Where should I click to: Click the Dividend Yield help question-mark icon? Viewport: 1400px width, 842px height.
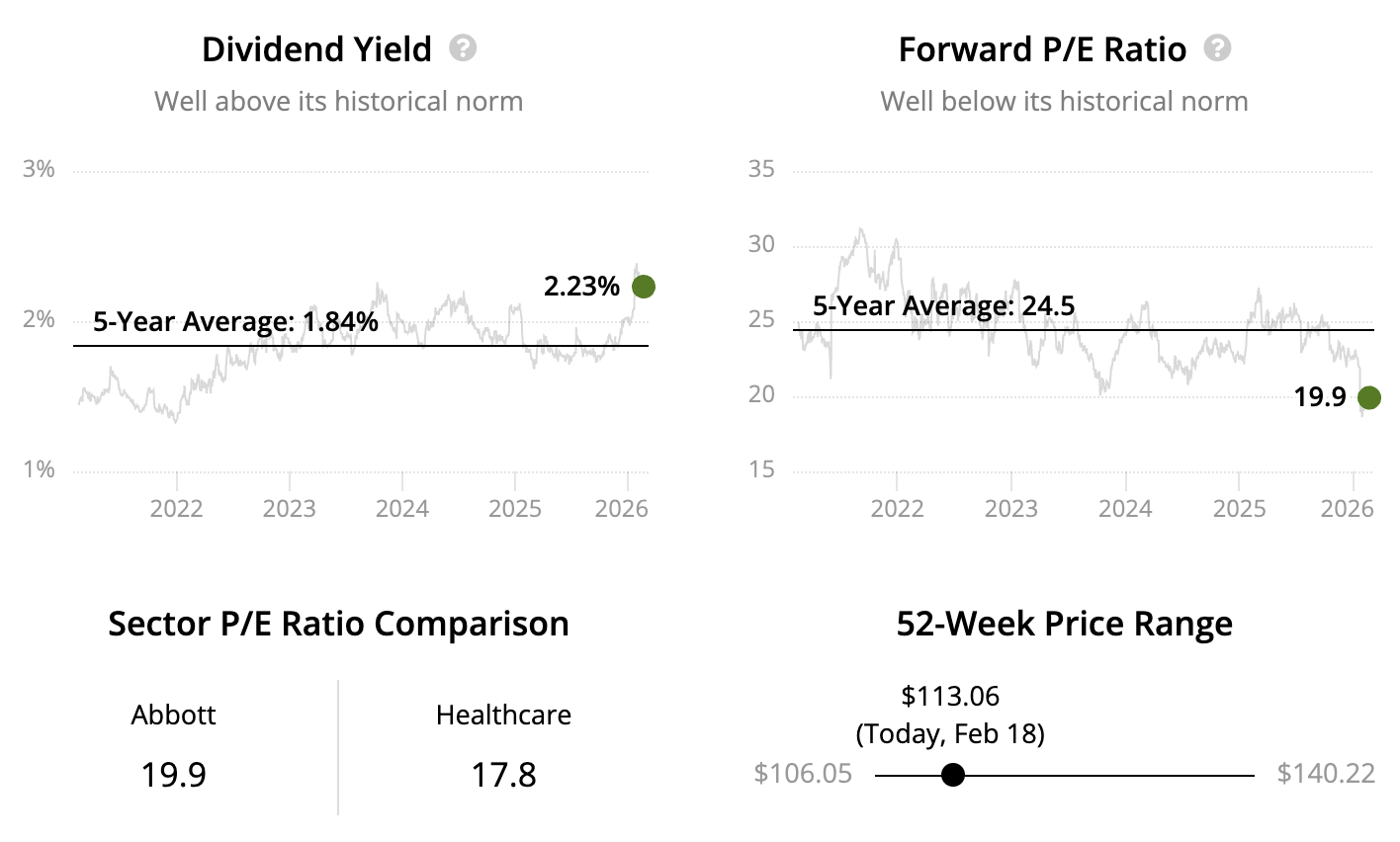point(463,48)
